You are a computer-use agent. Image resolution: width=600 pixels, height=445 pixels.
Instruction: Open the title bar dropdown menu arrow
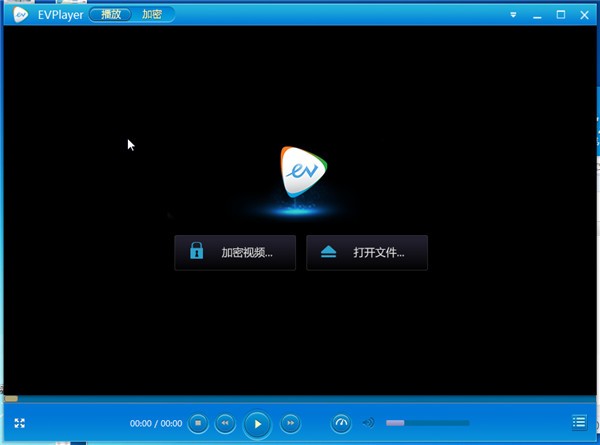click(513, 15)
